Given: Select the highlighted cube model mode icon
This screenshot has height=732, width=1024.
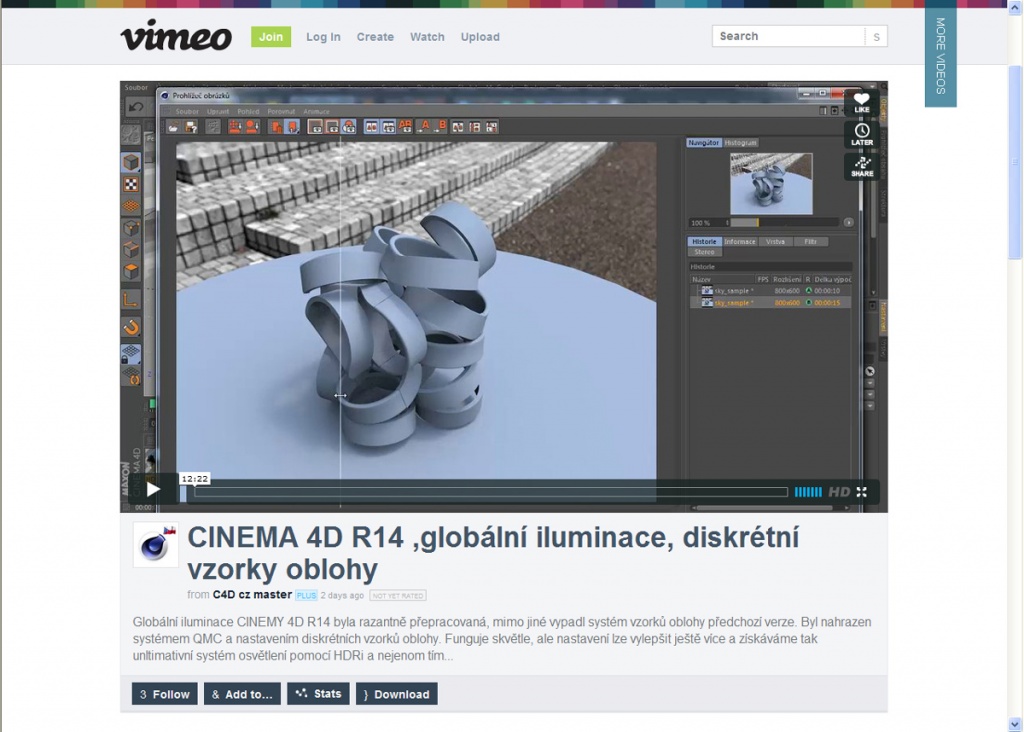Looking at the screenshot, I should click(x=131, y=162).
